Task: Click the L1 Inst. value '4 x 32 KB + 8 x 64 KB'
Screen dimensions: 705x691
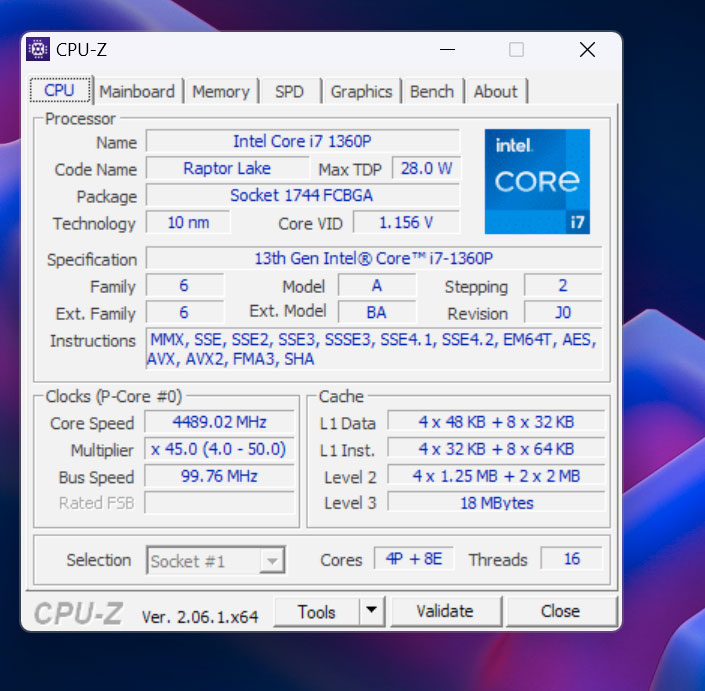Action: click(496, 449)
